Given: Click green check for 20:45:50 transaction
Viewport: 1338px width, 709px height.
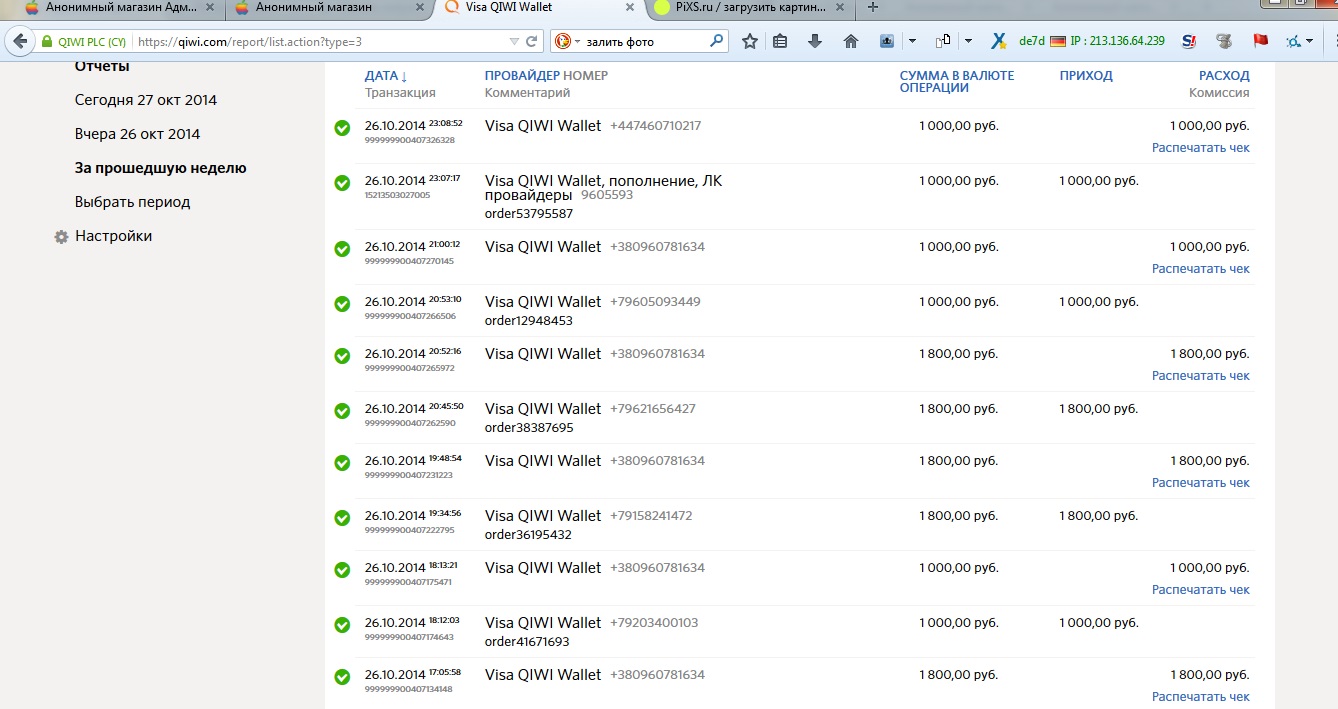Looking at the screenshot, I should point(342,410).
